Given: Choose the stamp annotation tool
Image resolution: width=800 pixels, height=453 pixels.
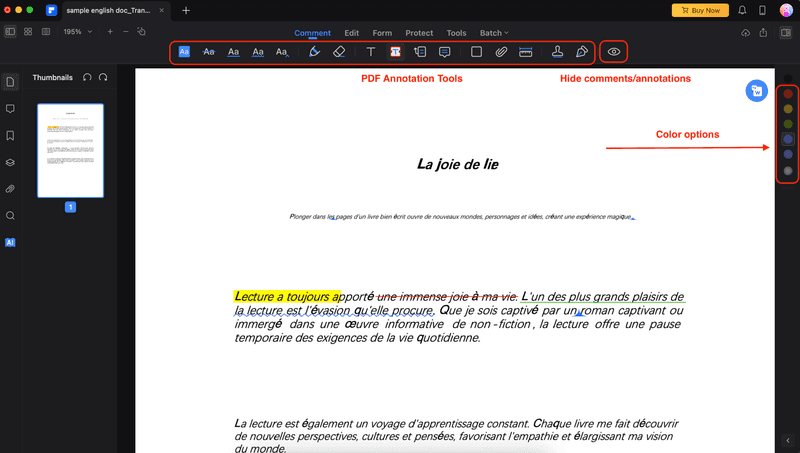Looking at the screenshot, I should coord(558,51).
